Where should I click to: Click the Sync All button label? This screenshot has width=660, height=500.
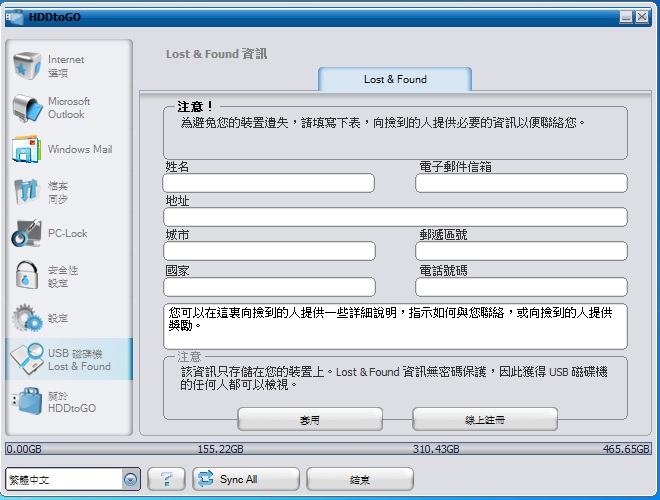pyautogui.click(x=238, y=479)
